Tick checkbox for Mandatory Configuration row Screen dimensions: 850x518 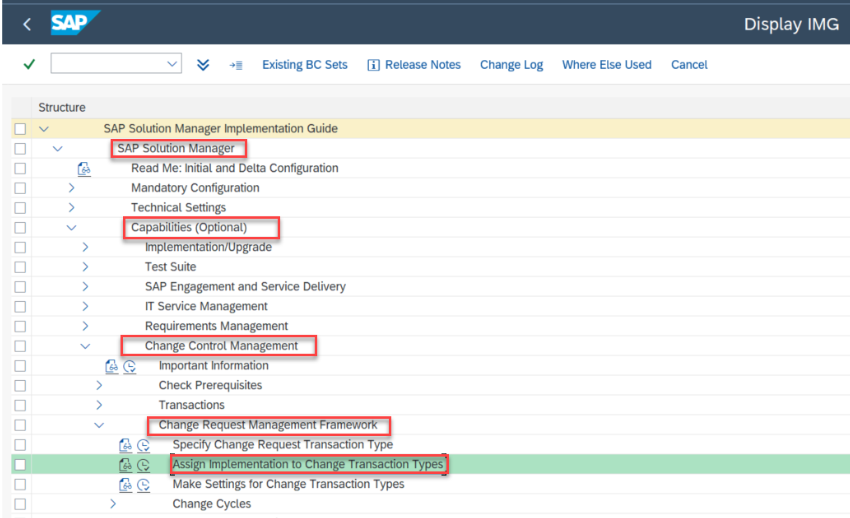tap(20, 188)
